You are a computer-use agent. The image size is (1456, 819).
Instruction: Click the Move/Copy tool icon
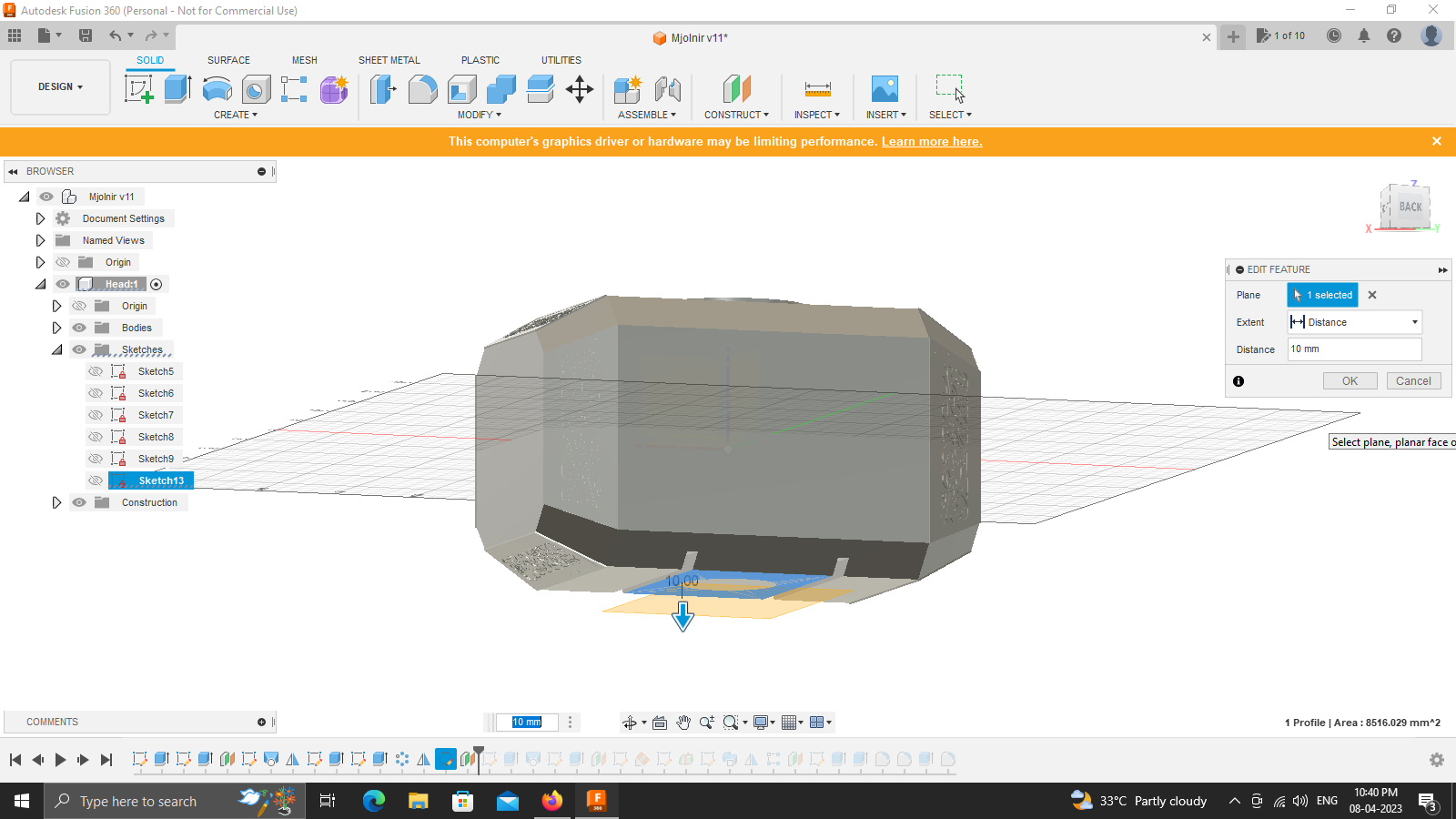pos(580,88)
